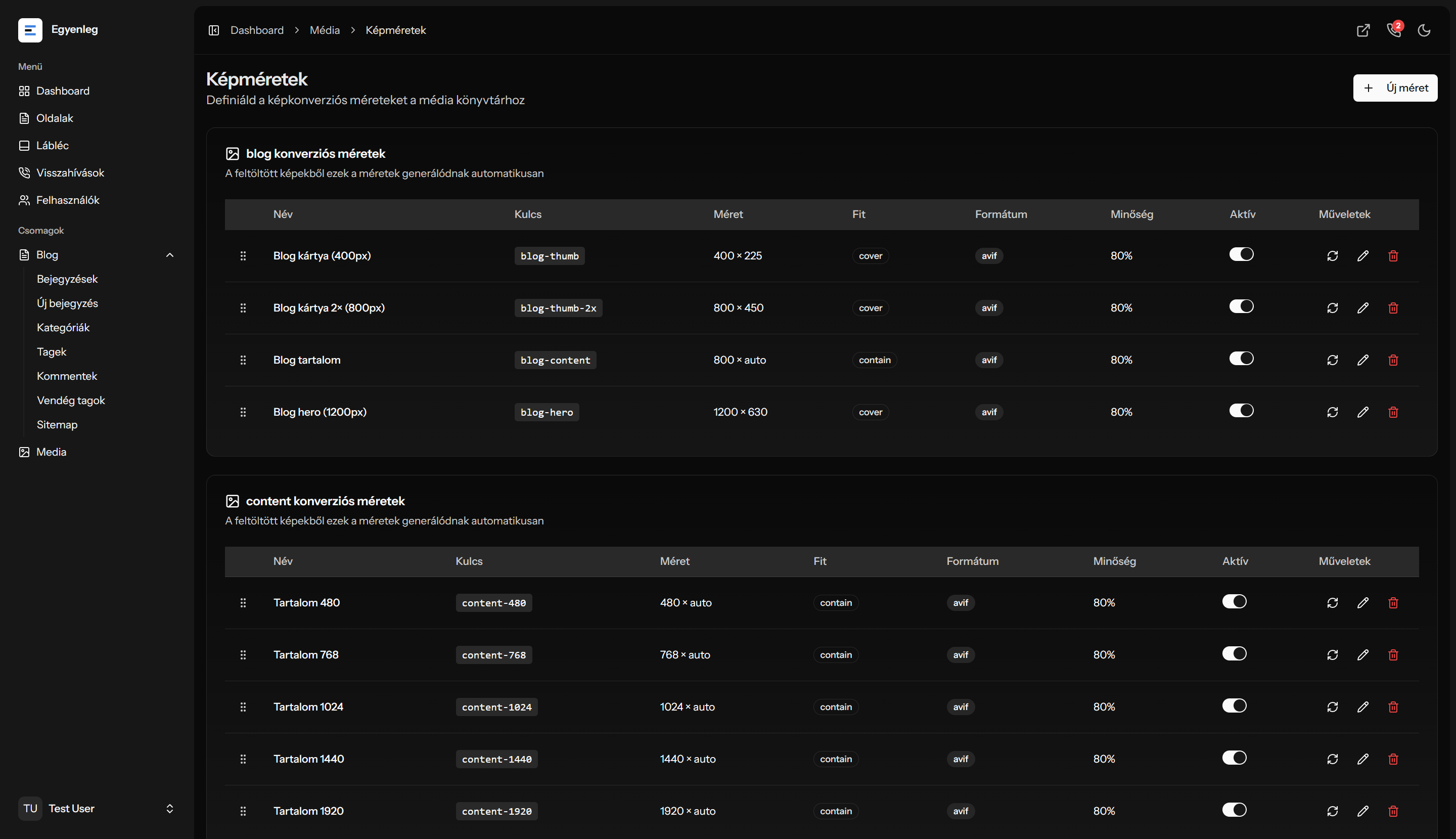The height and width of the screenshot is (839, 1456).
Task: Click the drag handle for Tartalom 768
Action: (x=243, y=655)
